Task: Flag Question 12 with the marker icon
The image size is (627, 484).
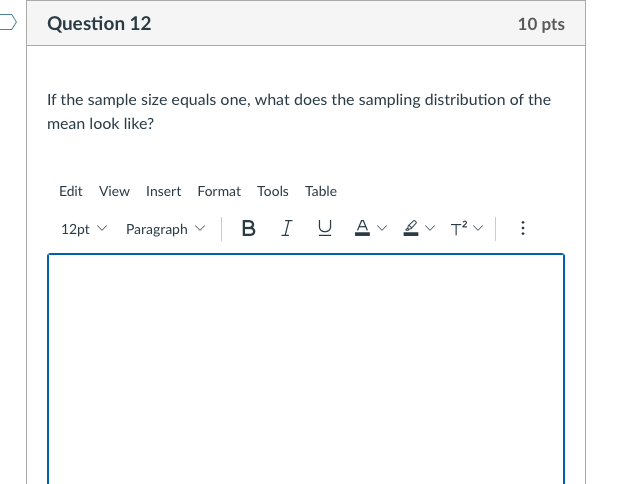Action: (x=8, y=22)
